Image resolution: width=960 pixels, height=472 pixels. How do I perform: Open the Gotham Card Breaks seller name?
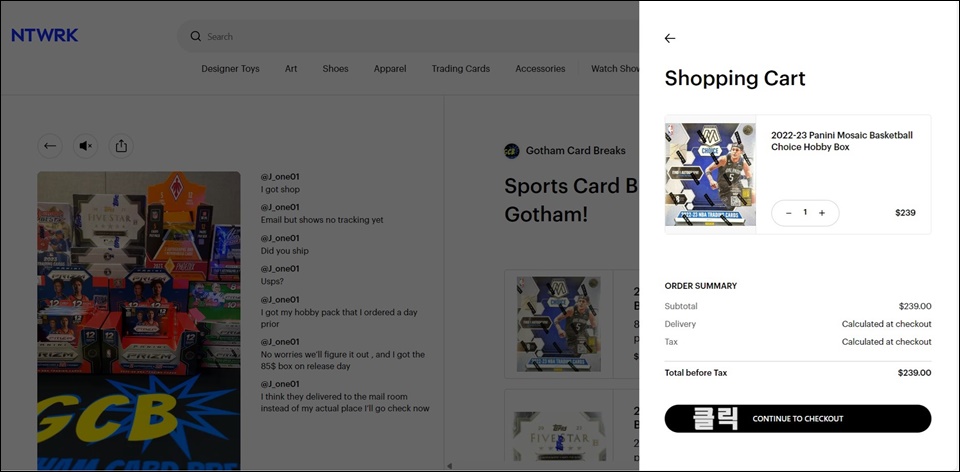[576, 151]
